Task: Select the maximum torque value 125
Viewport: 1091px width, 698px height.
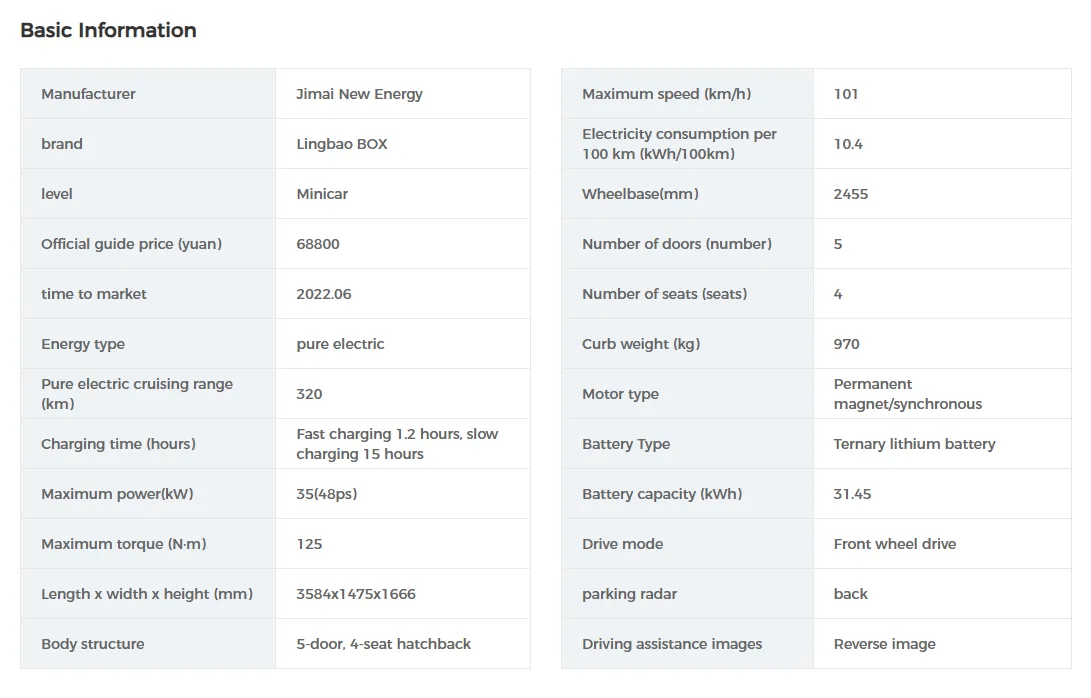Action: point(309,544)
